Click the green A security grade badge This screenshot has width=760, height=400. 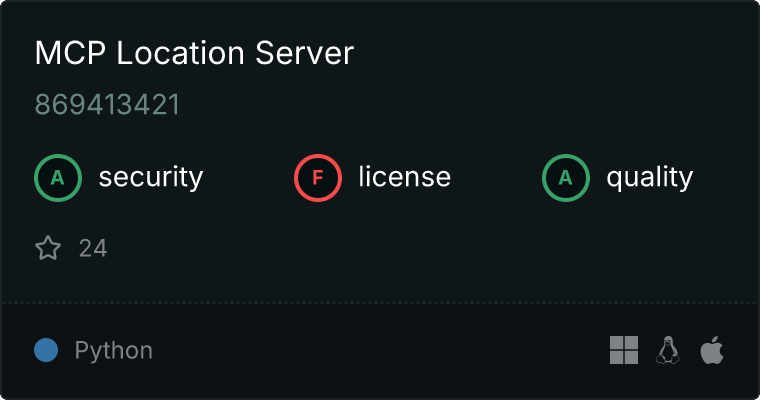click(58, 178)
